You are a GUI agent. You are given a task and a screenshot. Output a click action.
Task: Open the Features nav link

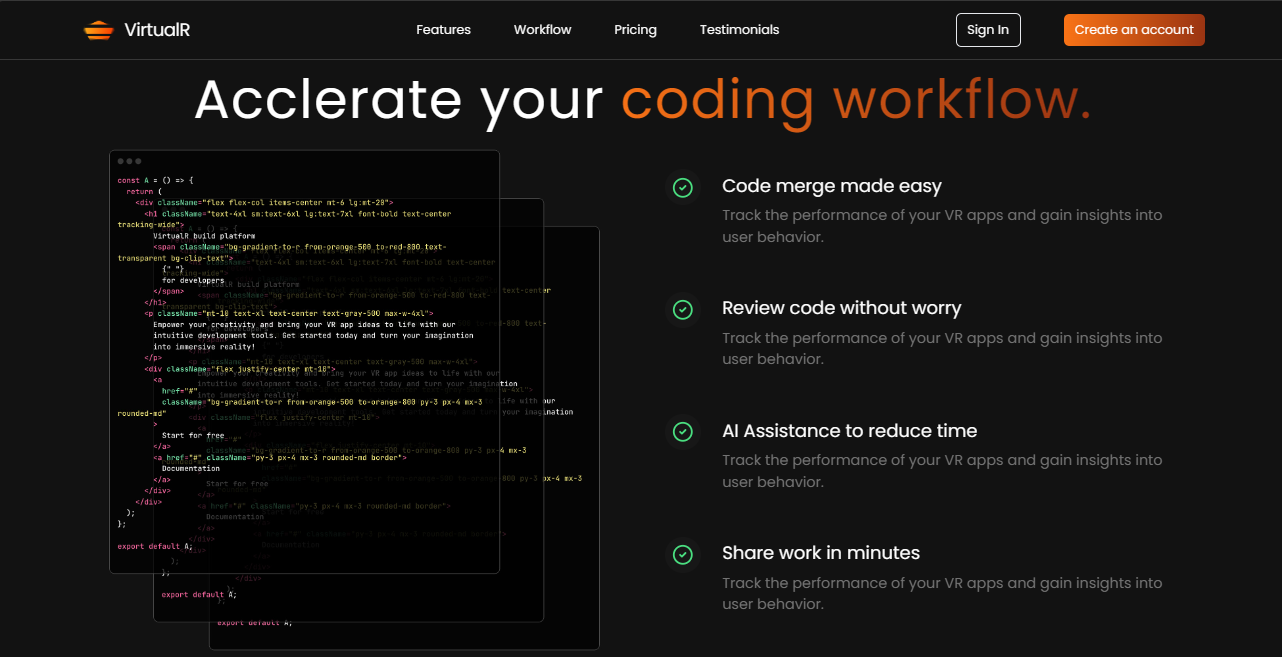click(x=443, y=30)
